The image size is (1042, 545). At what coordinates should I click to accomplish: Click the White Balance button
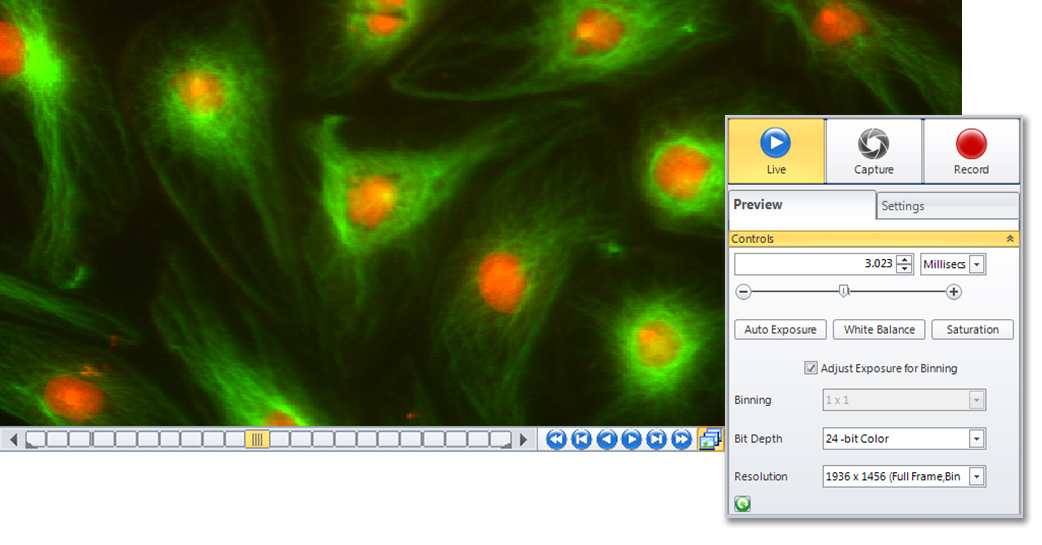(x=879, y=330)
